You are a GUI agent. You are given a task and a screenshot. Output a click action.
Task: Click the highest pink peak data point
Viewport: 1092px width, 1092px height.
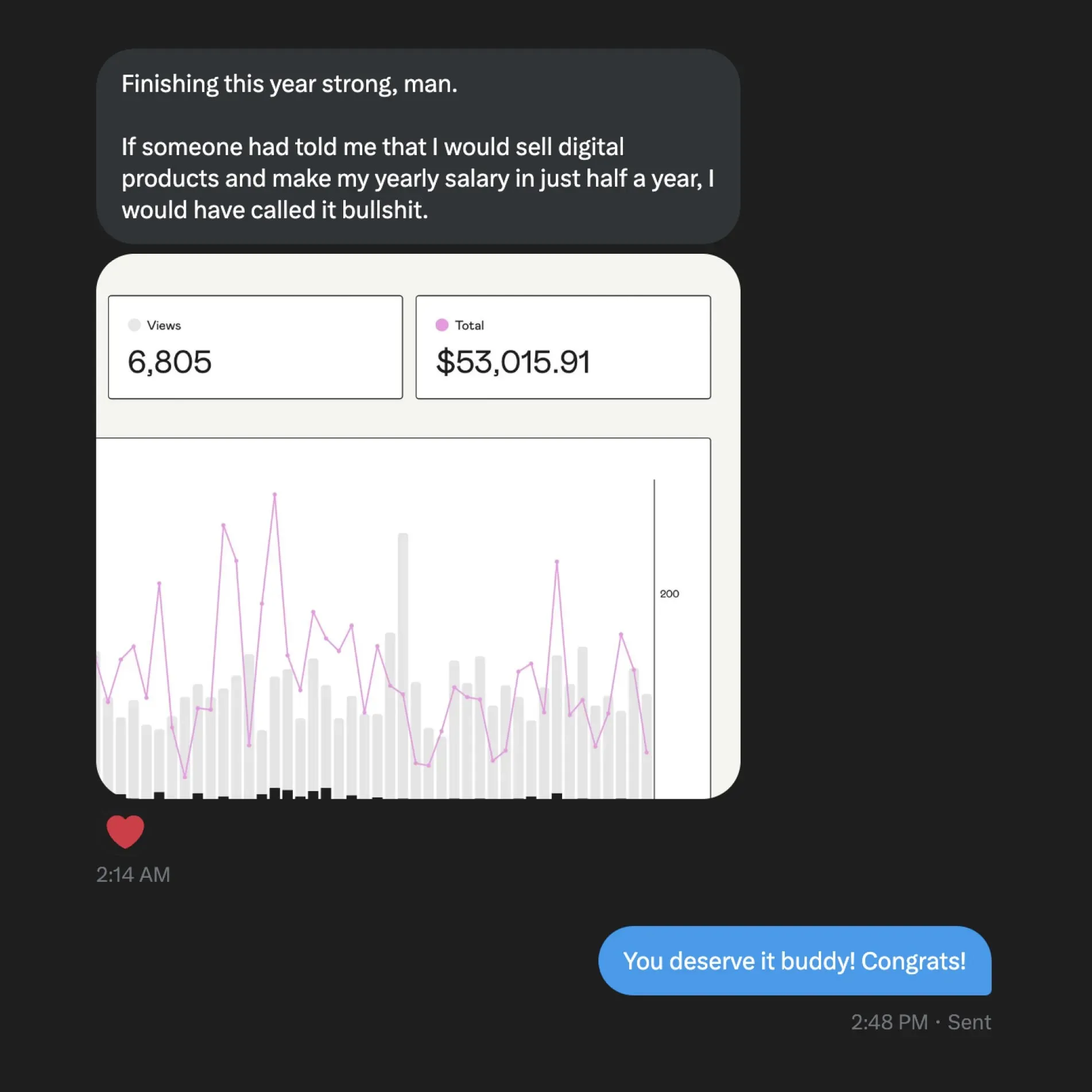click(274, 494)
